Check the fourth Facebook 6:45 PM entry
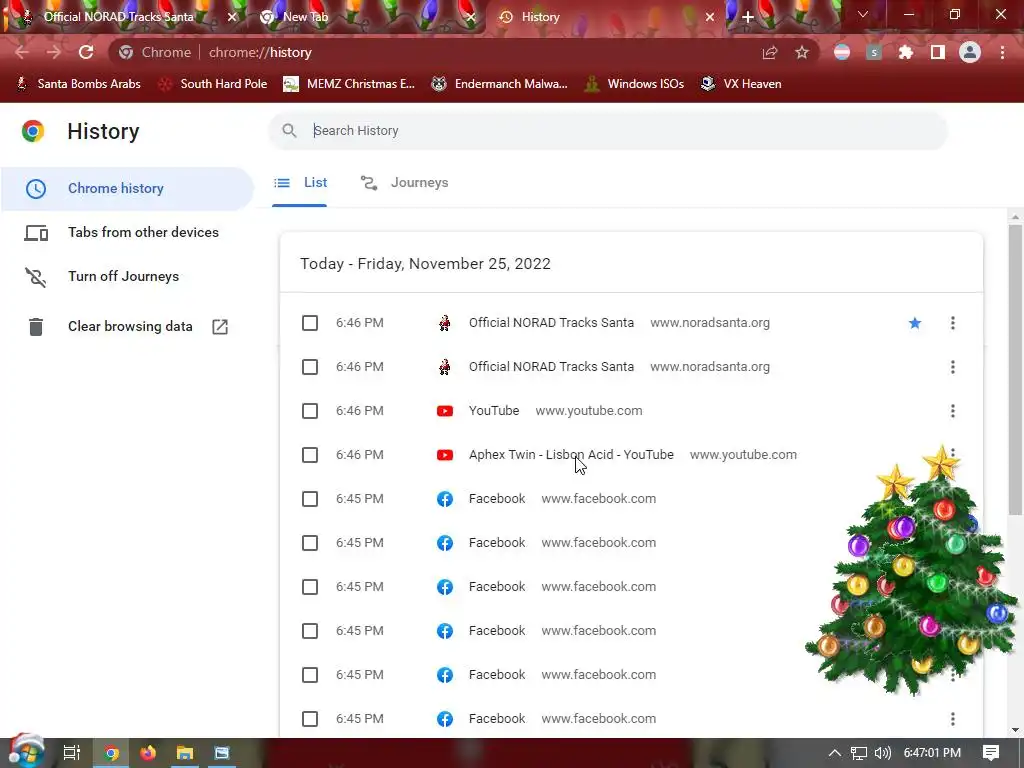1024x768 pixels. point(310,631)
